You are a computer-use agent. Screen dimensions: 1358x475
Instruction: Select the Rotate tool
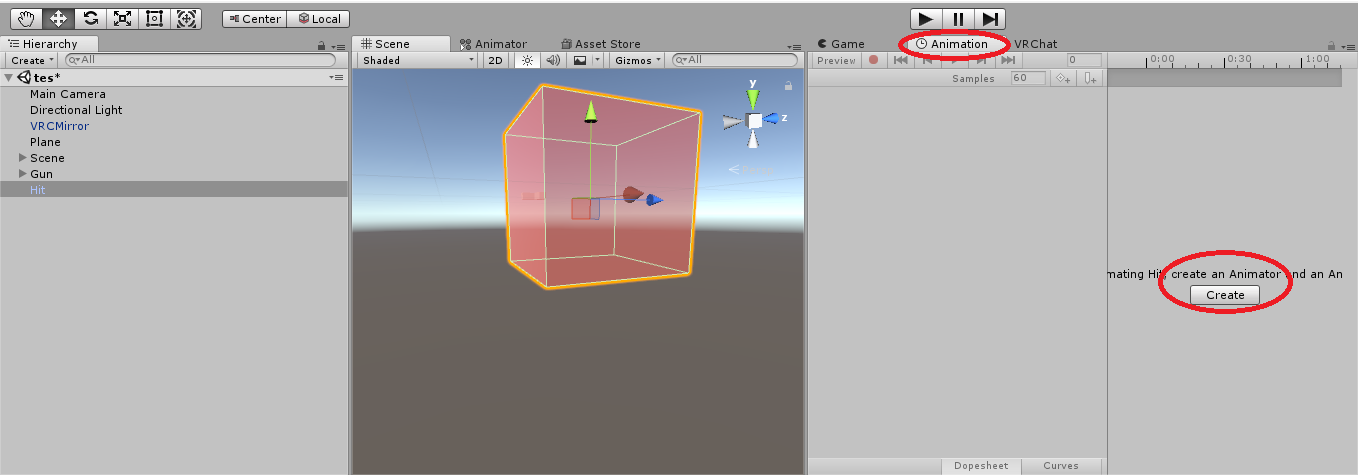90,18
